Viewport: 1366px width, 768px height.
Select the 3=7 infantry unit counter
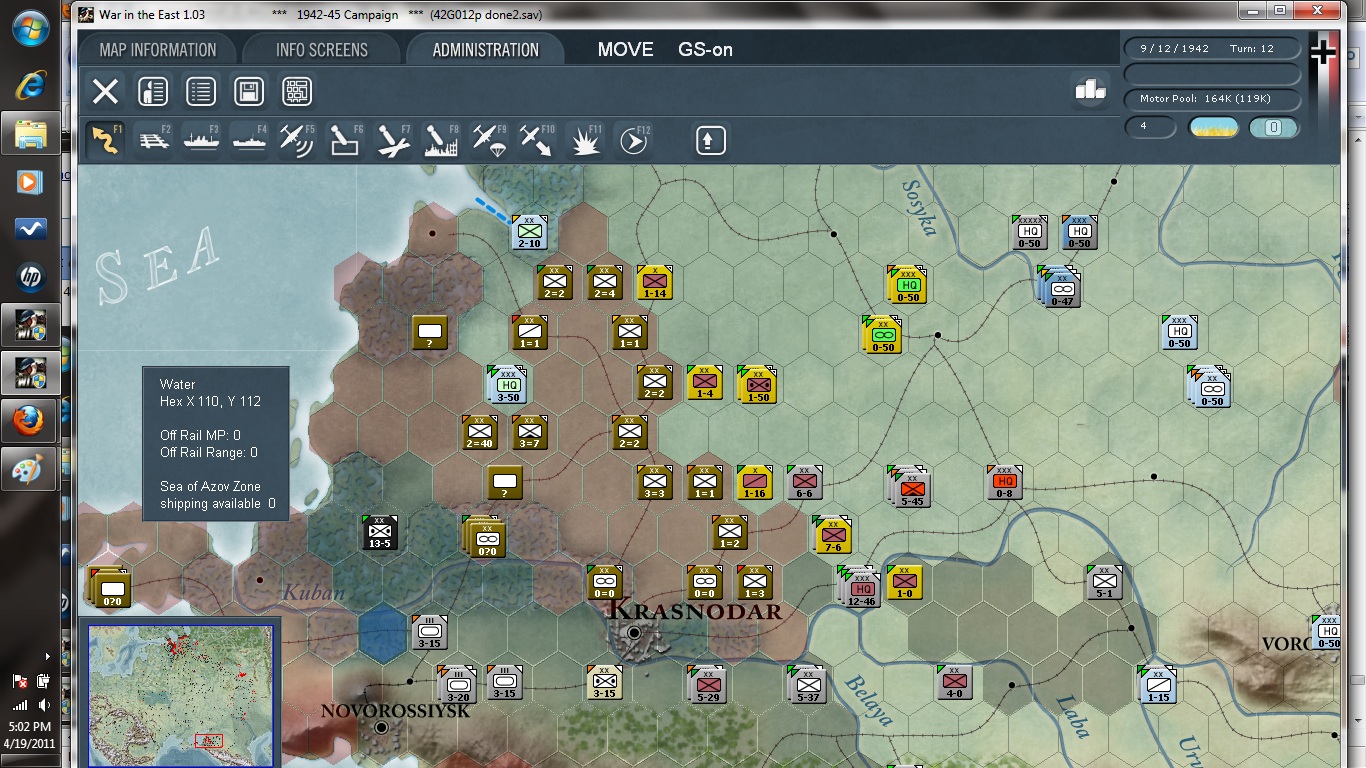click(x=529, y=432)
